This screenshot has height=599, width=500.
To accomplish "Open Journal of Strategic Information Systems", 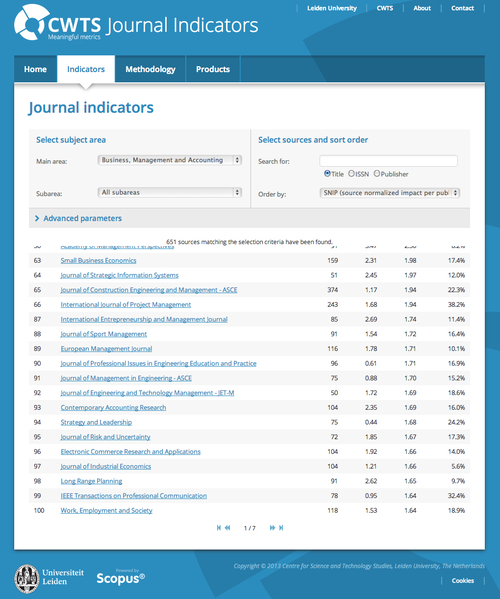I will click(x=120, y=275).
